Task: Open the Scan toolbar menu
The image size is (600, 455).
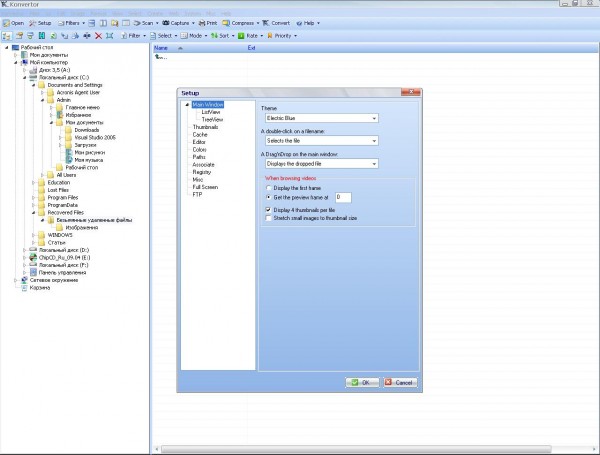Action: pyautogui.click(x=146, y=23)
